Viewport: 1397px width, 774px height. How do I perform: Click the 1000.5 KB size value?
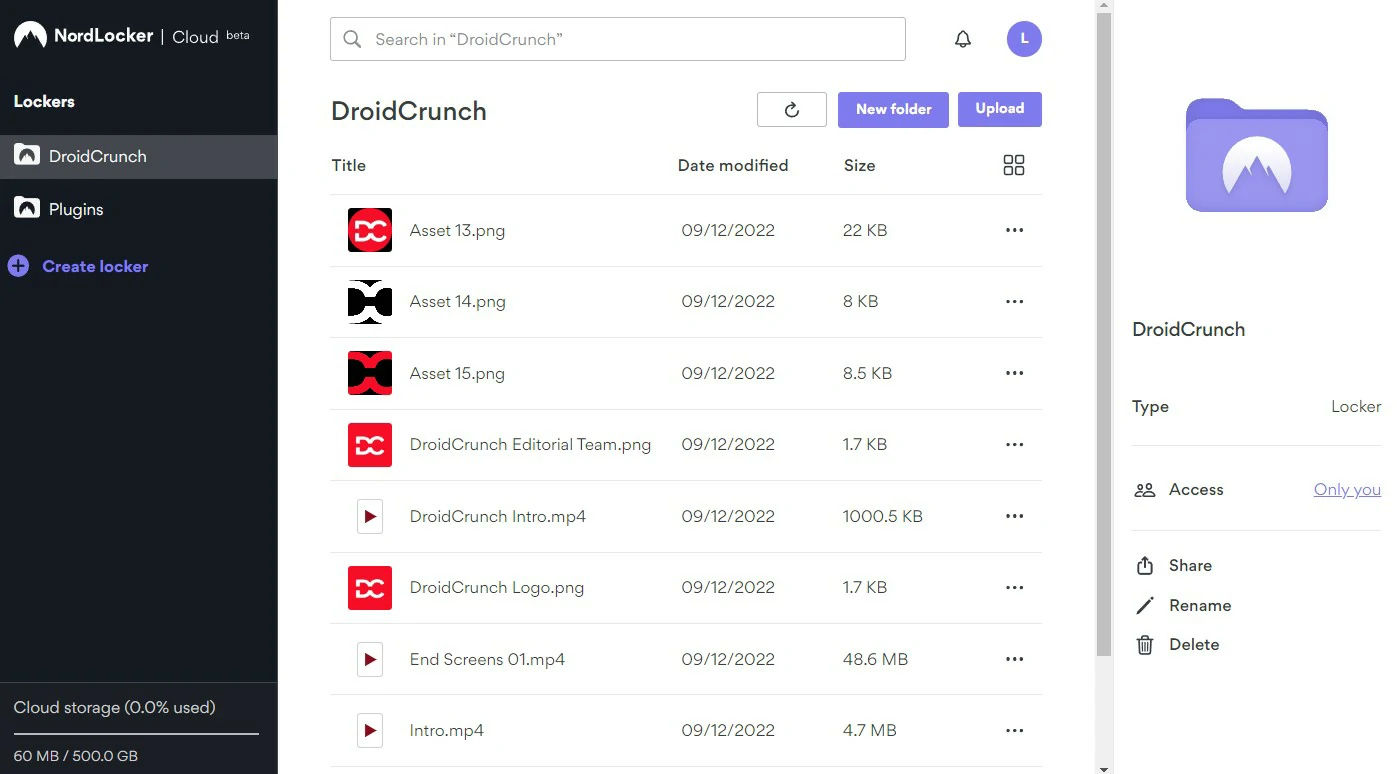click(883, 516)
